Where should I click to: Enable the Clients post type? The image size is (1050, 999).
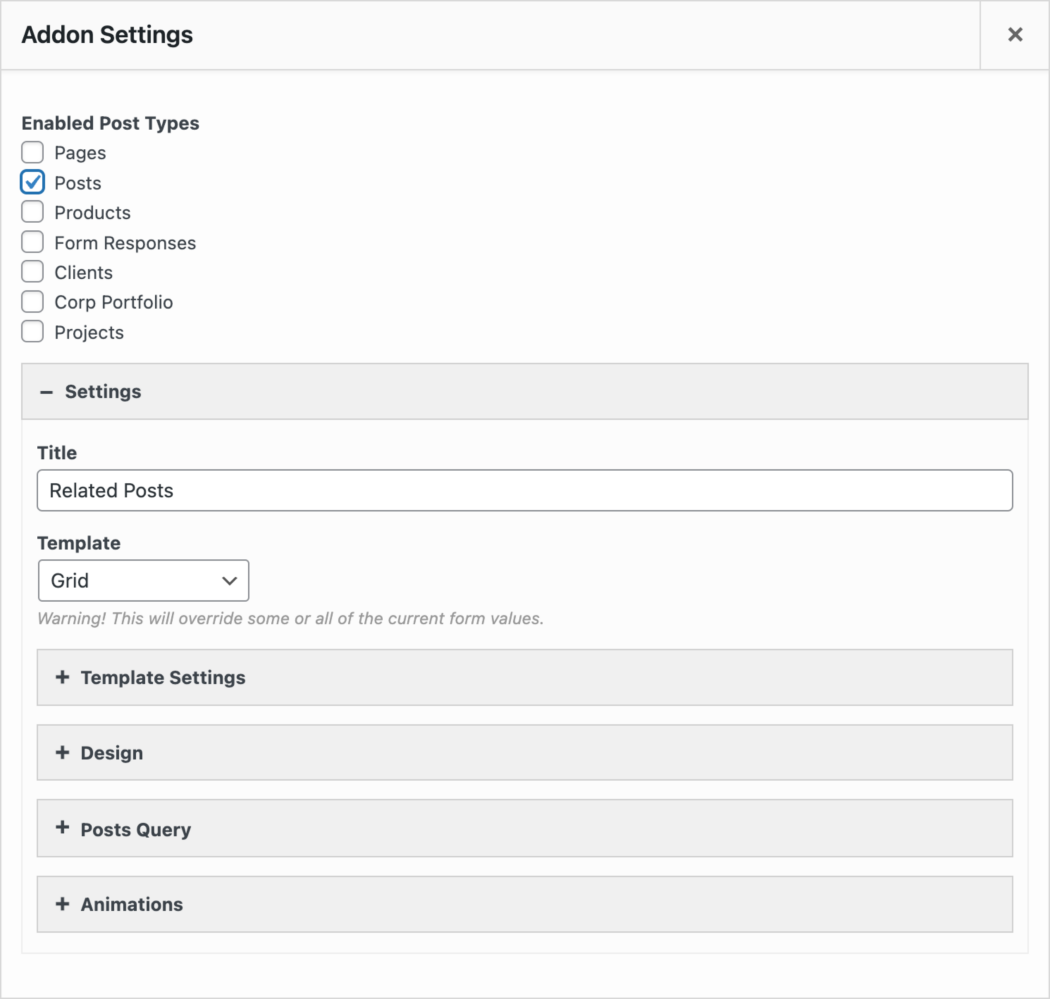[33, 271]
